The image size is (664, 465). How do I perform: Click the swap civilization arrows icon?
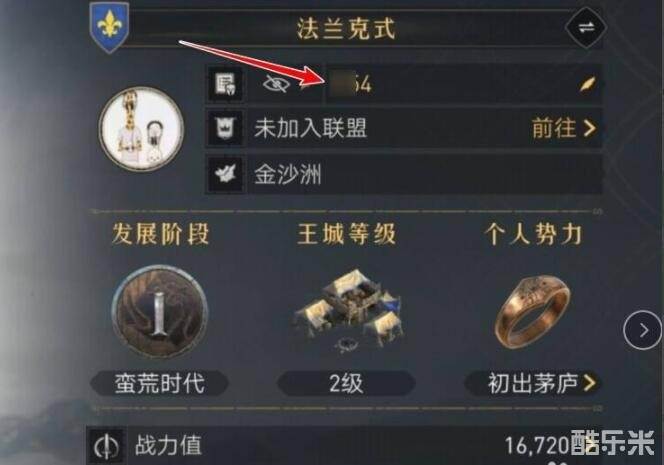(586, 28)
